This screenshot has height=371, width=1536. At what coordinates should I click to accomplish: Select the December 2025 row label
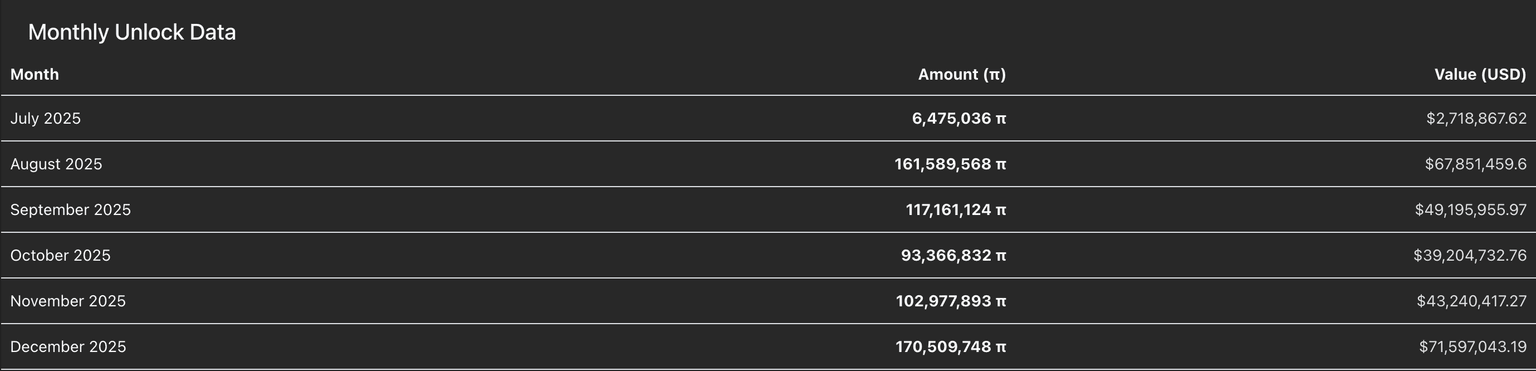[68, 347]
